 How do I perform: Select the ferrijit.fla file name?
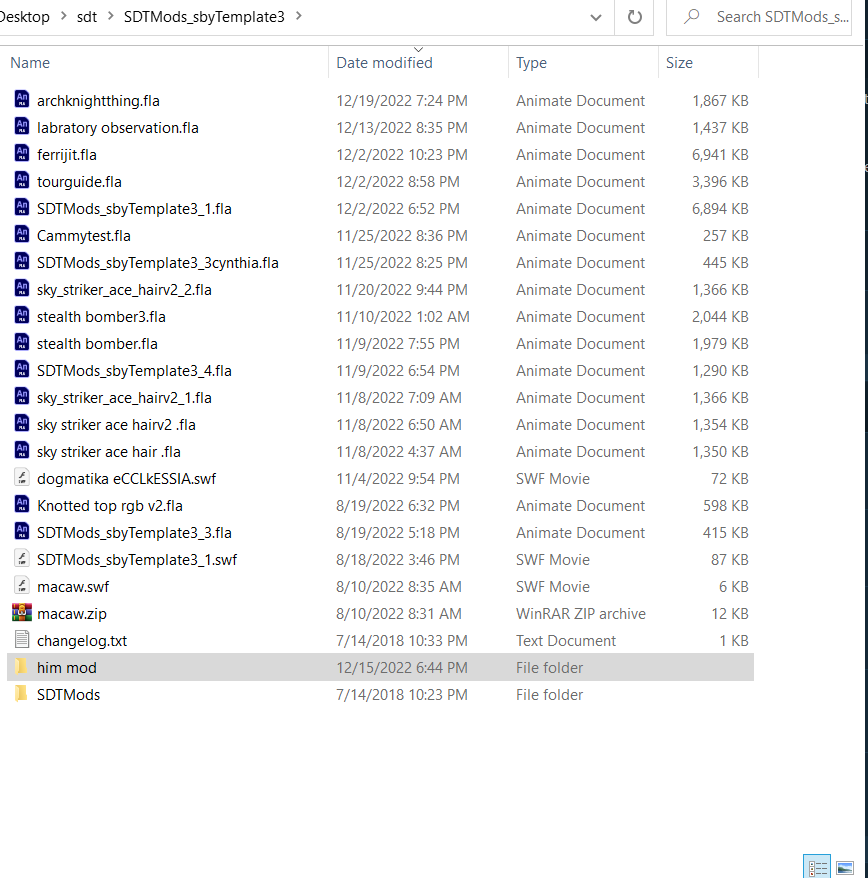click(x=67, y=155)
